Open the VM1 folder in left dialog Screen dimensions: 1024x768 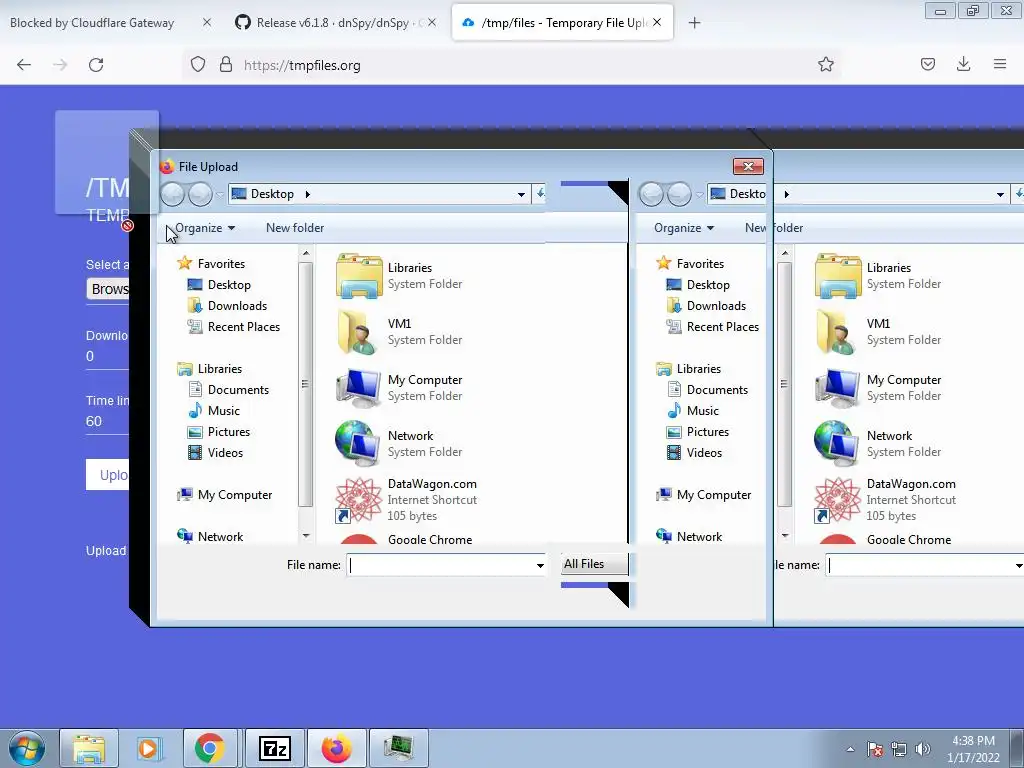(398, 332)
